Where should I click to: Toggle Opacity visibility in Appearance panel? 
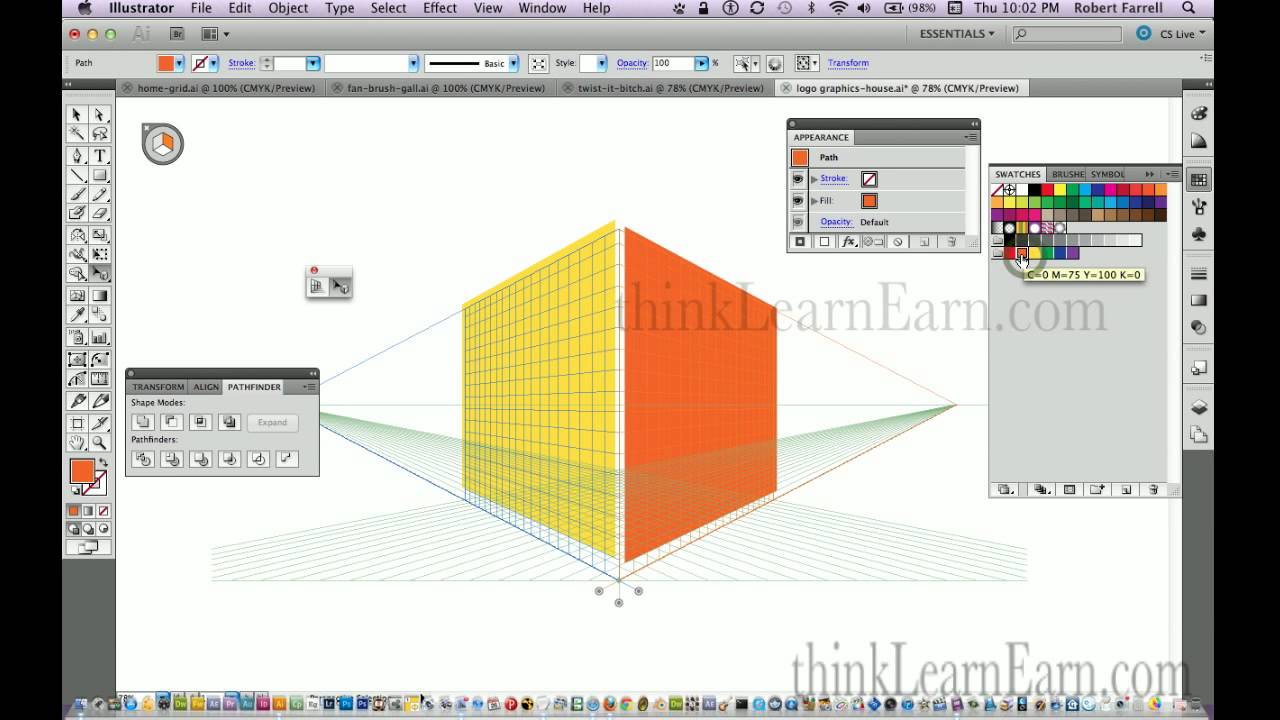coord(798,222)
